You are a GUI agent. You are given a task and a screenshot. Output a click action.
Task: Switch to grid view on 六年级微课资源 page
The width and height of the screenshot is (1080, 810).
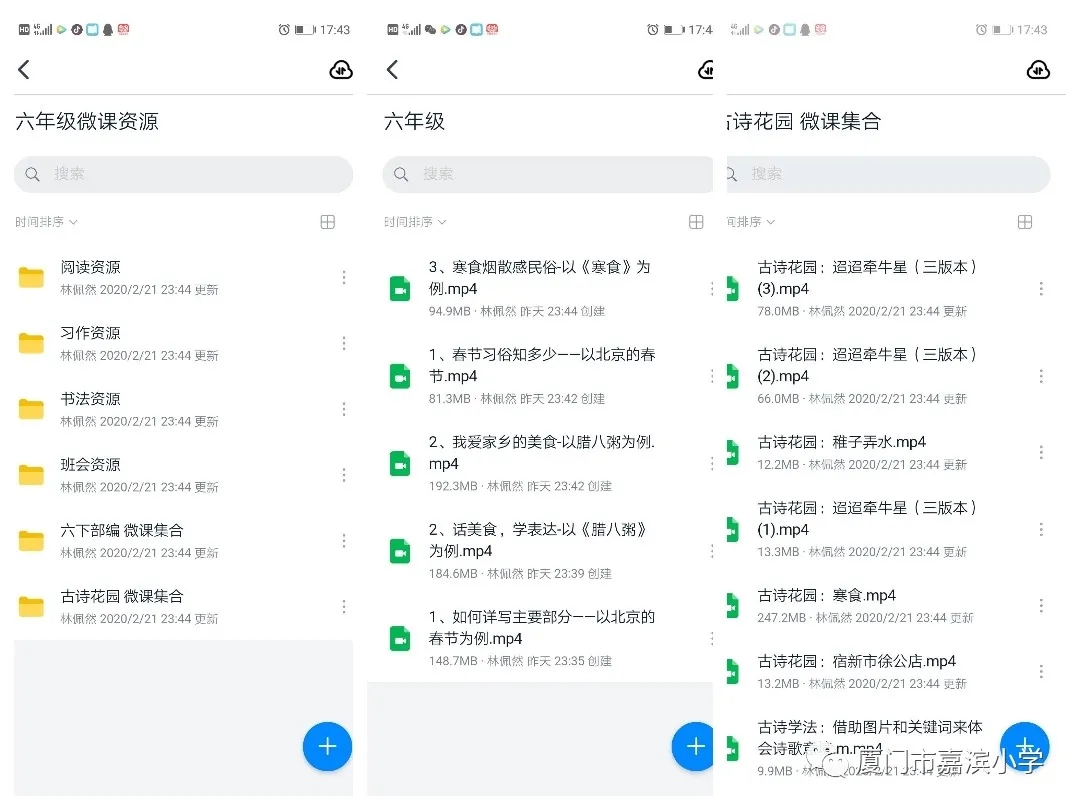327,222
